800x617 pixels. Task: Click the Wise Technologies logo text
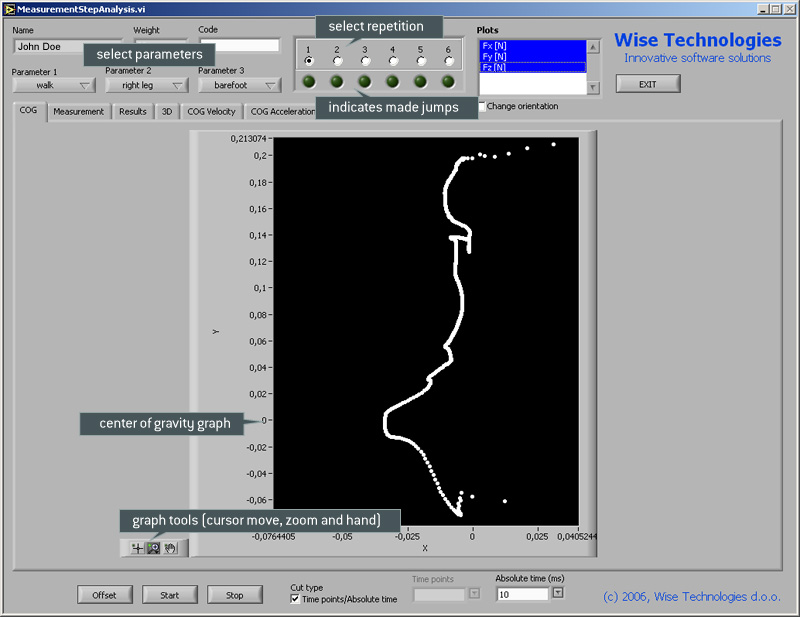pos(697,40)
